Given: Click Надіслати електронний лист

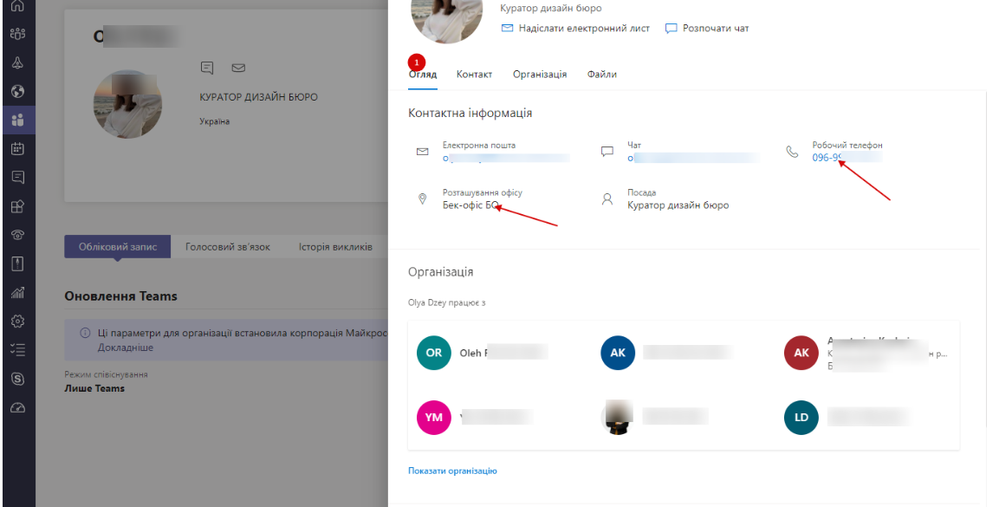Looking at the screenshot, I should [x=576, y=28].
